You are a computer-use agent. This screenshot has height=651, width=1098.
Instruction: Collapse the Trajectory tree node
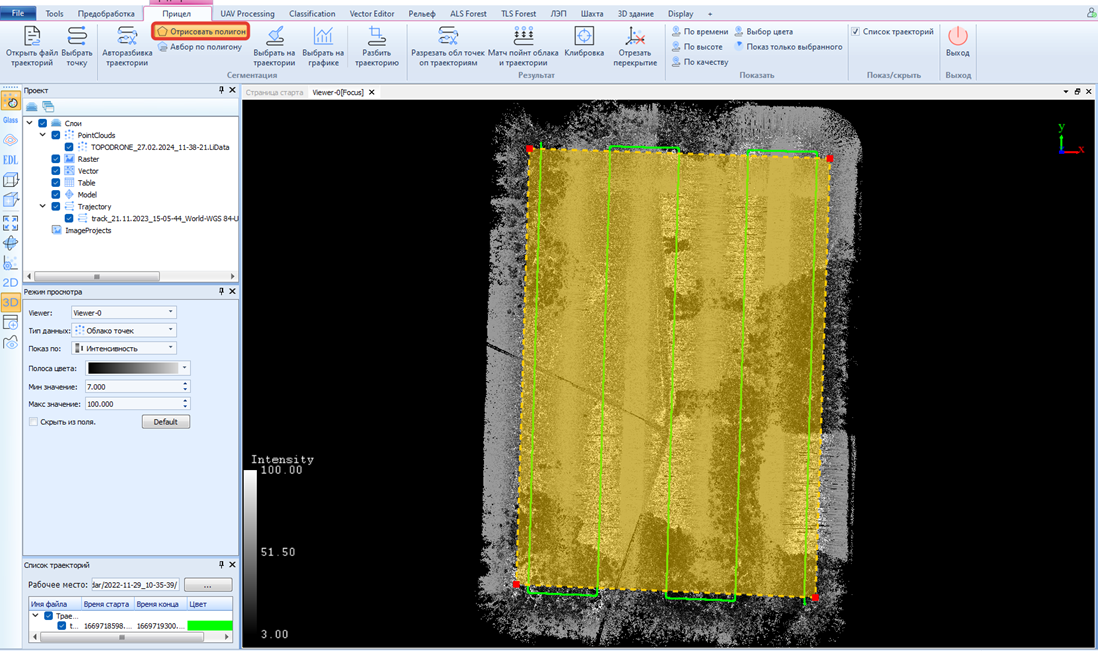(43, 206)
